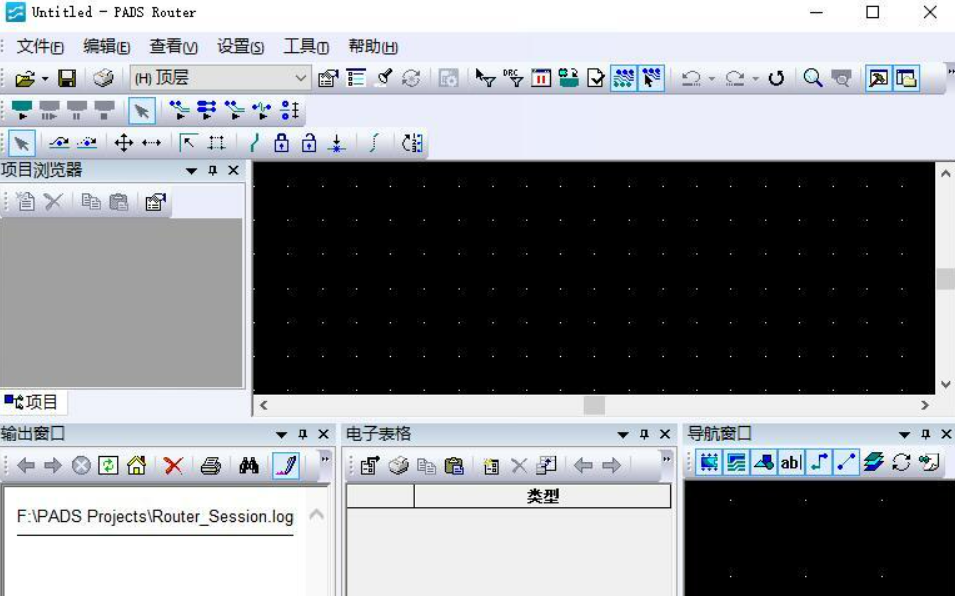This screenshot has height=596, width=955.
Task: Open the 文件(F) menu
Action: coord(40,47)
